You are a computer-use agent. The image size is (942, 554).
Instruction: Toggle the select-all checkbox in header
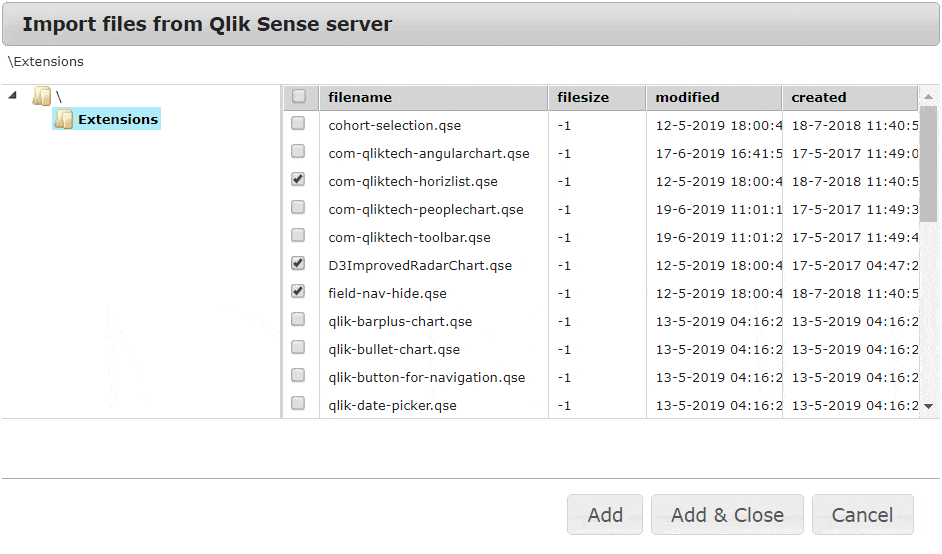pos(298,97)
